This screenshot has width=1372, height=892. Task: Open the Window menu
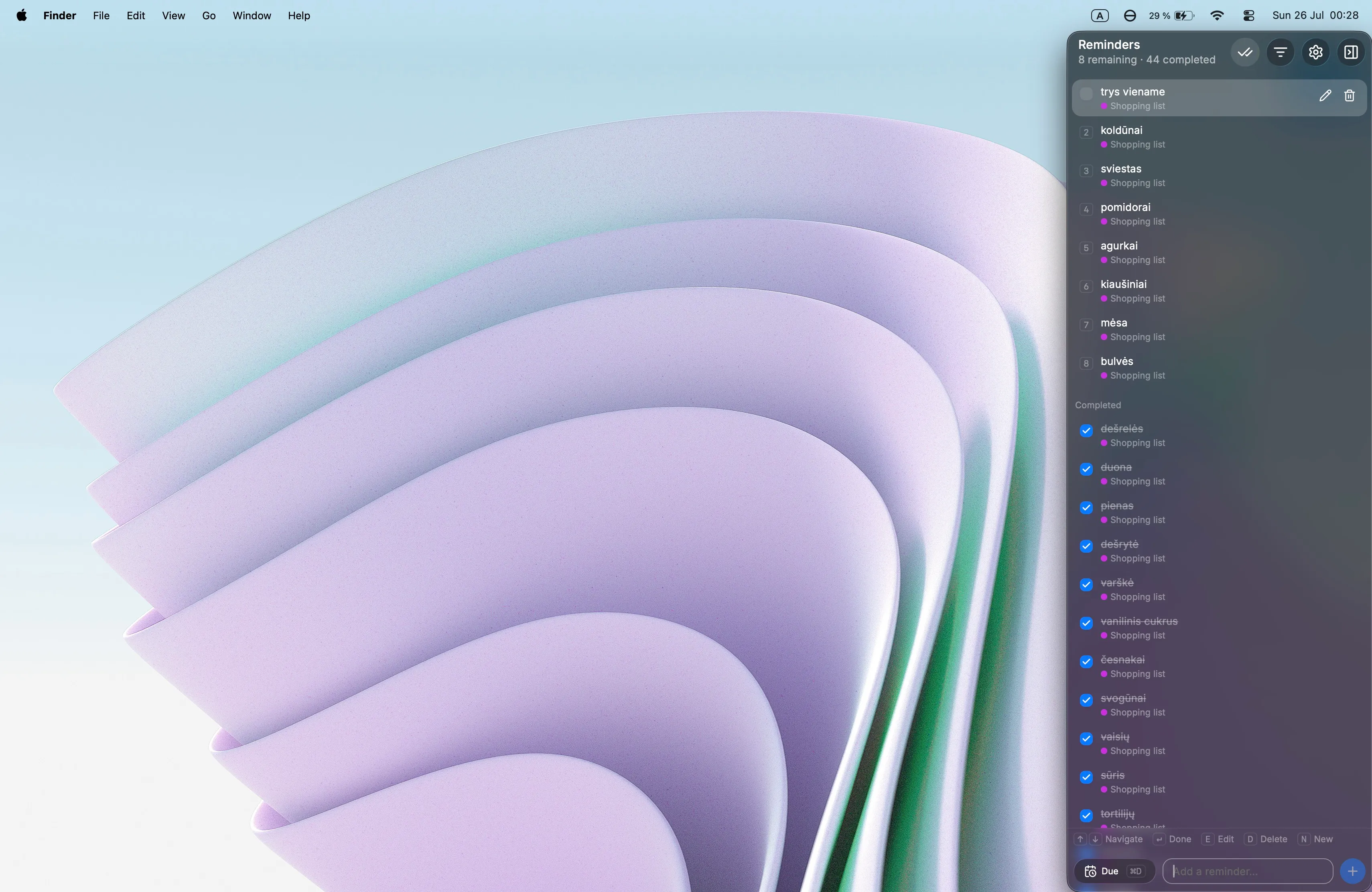(252, 16)
